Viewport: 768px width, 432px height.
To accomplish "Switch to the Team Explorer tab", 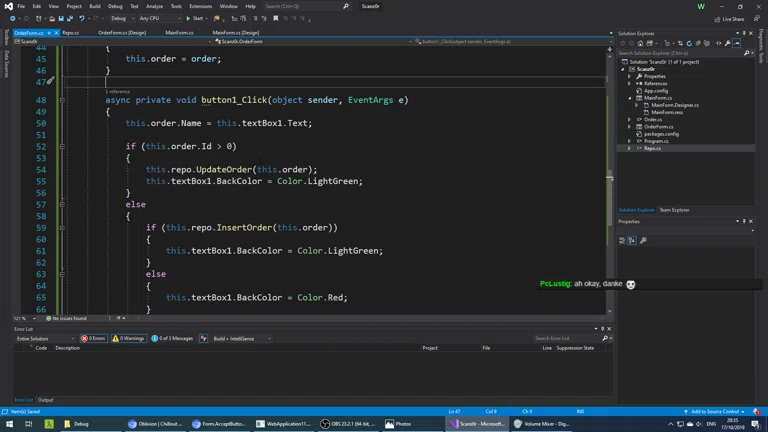I will [674, 210].
